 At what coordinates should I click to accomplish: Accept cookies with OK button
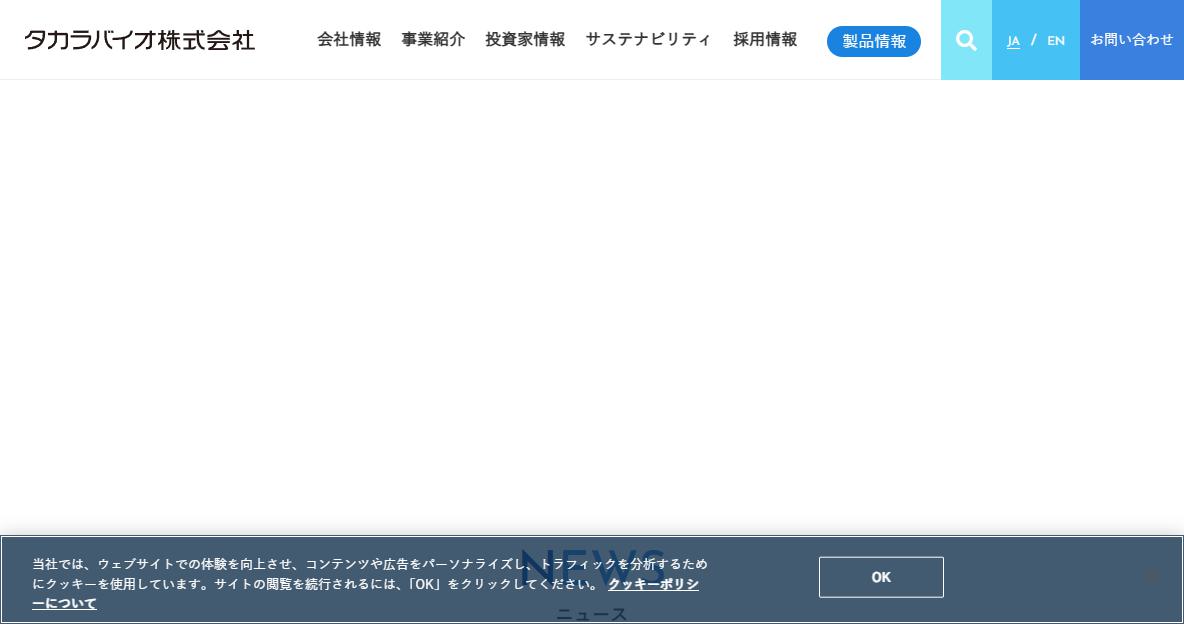click(x=881, y=577)
